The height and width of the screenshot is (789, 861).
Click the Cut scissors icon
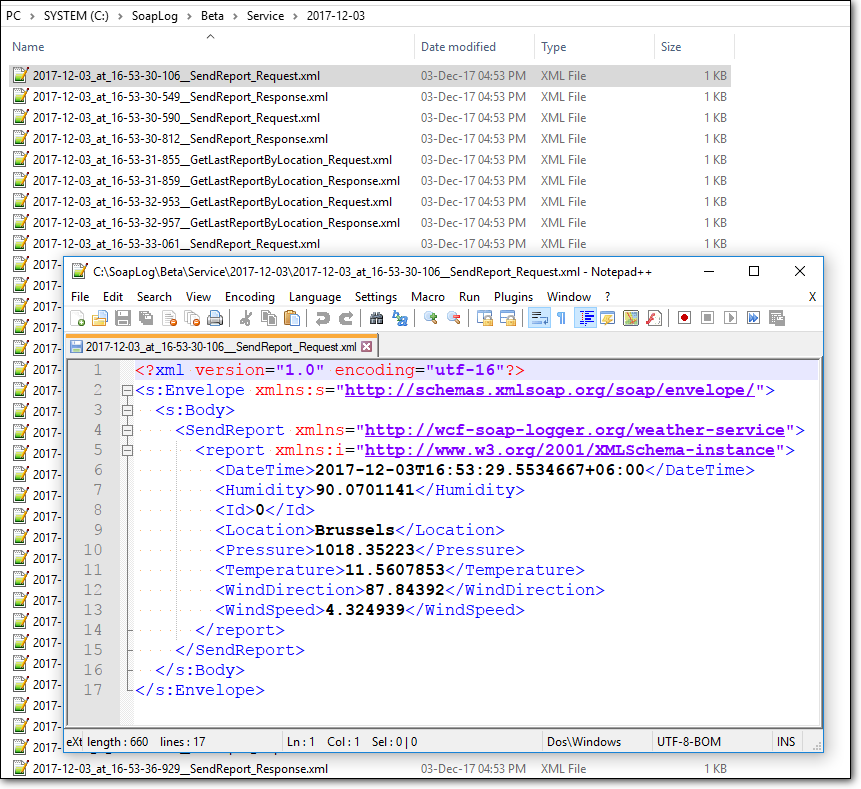point(245,319)
